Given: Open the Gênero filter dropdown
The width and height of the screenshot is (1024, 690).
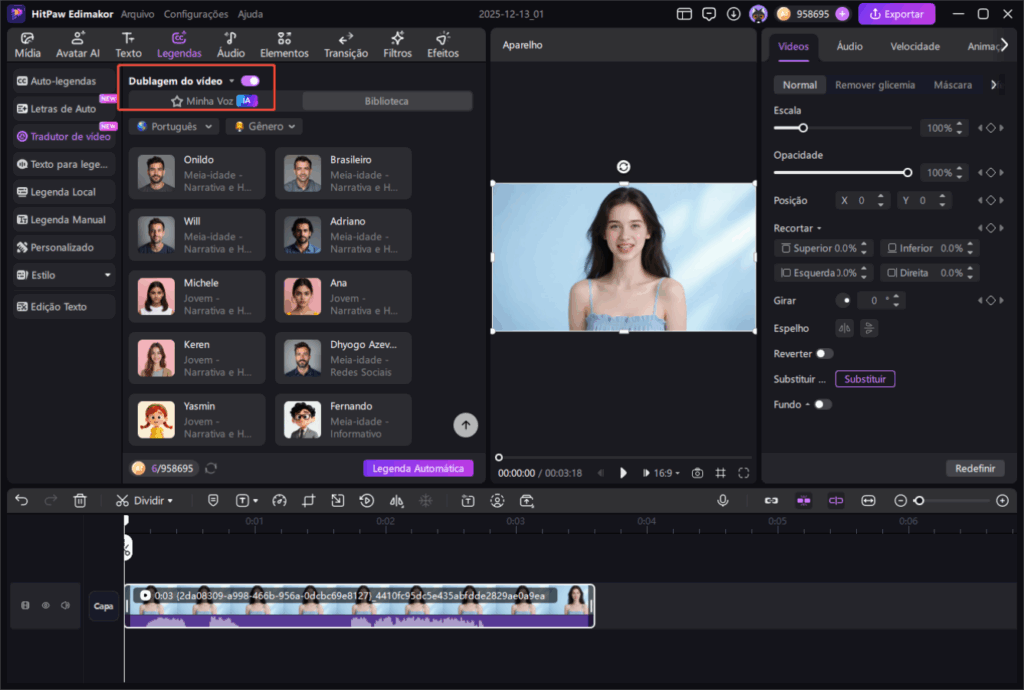Looking at the screenshot, I should pyautogui.click(x=264, y=127).
